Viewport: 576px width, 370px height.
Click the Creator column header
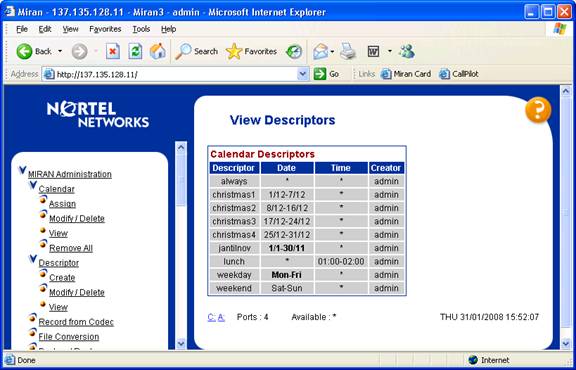point(386,168)
